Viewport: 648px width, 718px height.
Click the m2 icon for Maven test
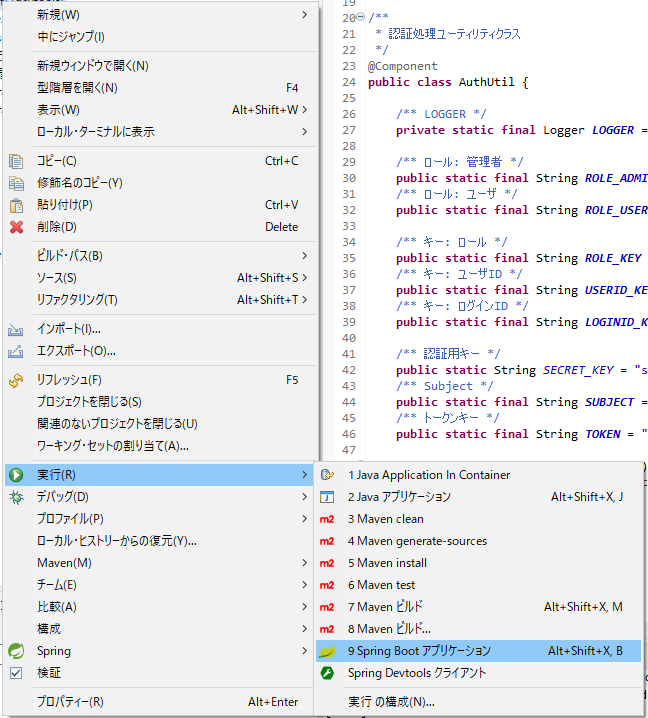coord(327,585)
